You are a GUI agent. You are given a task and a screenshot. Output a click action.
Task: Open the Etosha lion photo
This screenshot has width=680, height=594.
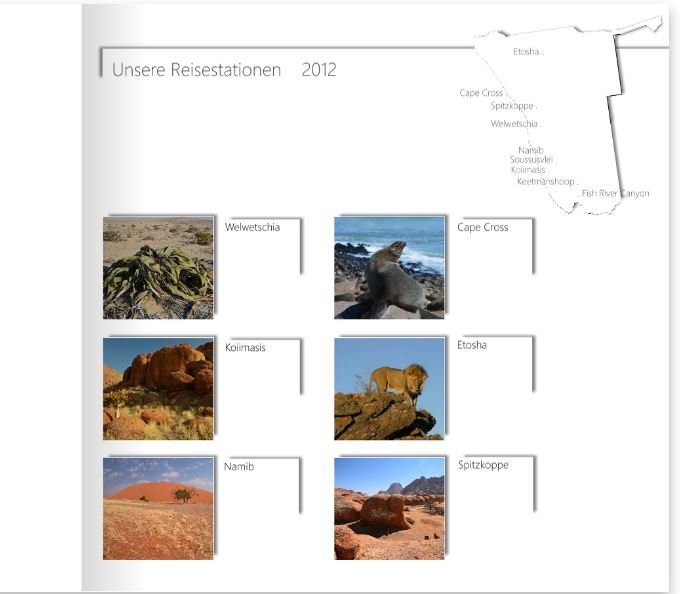coord(389,389)
